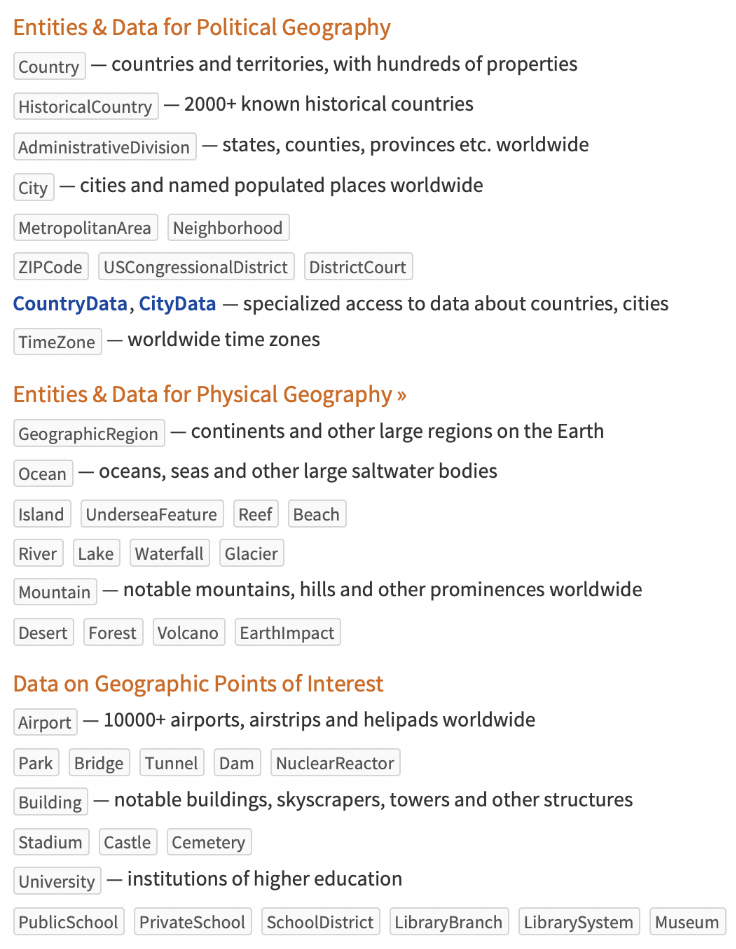Click the Airport entity tag
Image resolution: width=736 pixels, height=949 pixels.
tap(45, 722)
